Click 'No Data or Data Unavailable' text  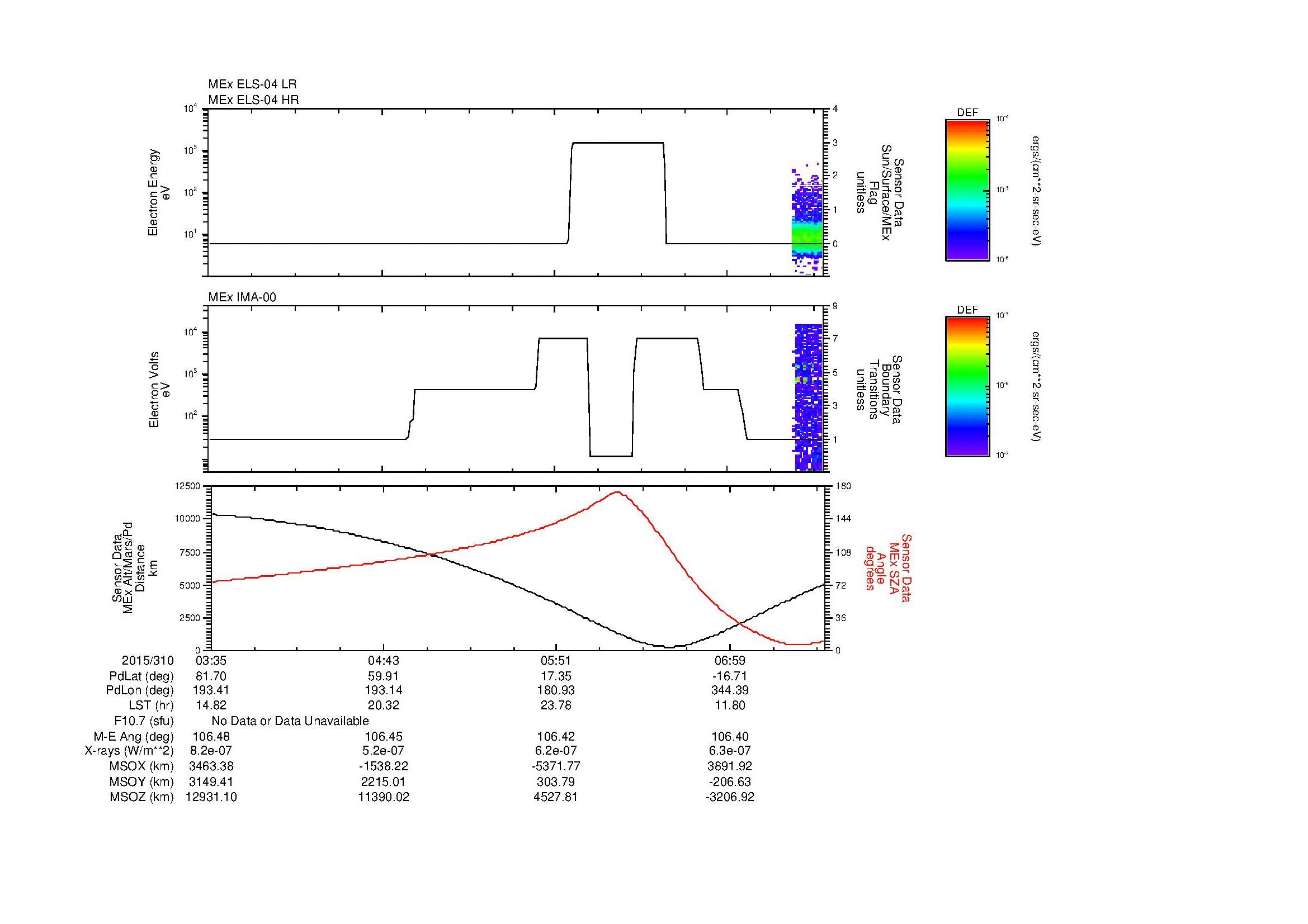point(290,721)
